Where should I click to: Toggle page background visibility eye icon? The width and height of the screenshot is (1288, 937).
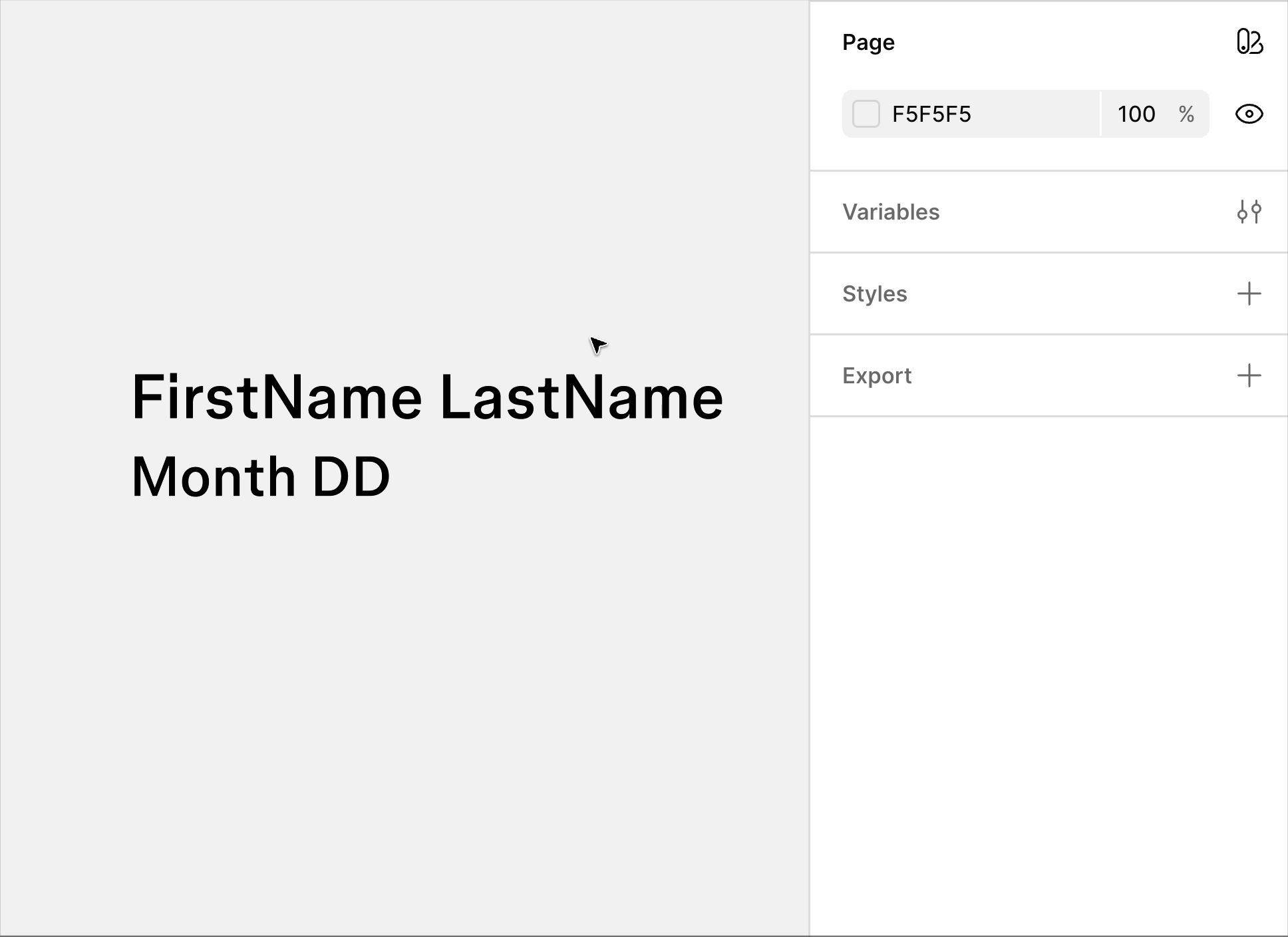[x=1249, y=114]
